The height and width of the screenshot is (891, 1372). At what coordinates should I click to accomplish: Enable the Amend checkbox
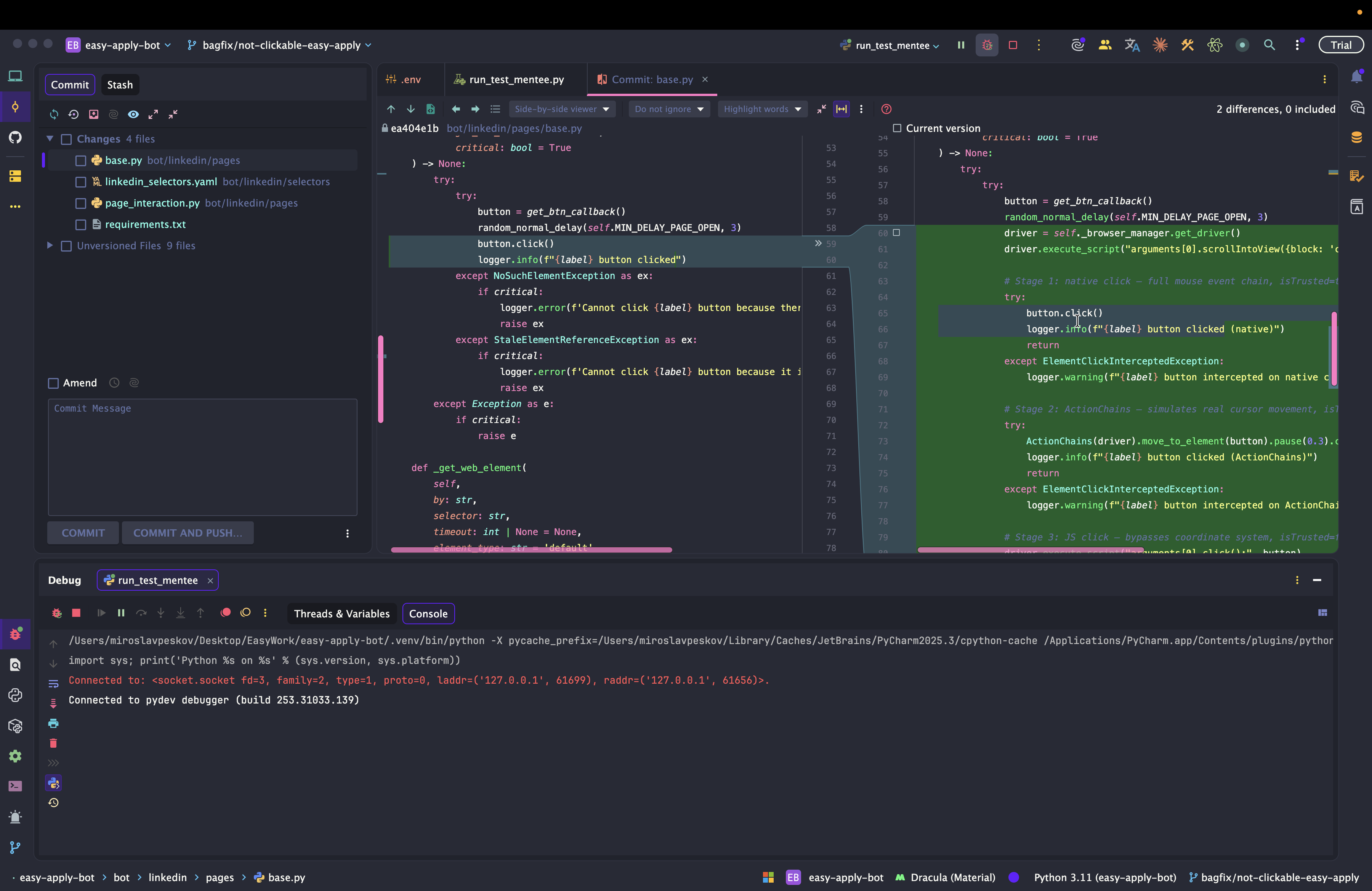(54, 383)
